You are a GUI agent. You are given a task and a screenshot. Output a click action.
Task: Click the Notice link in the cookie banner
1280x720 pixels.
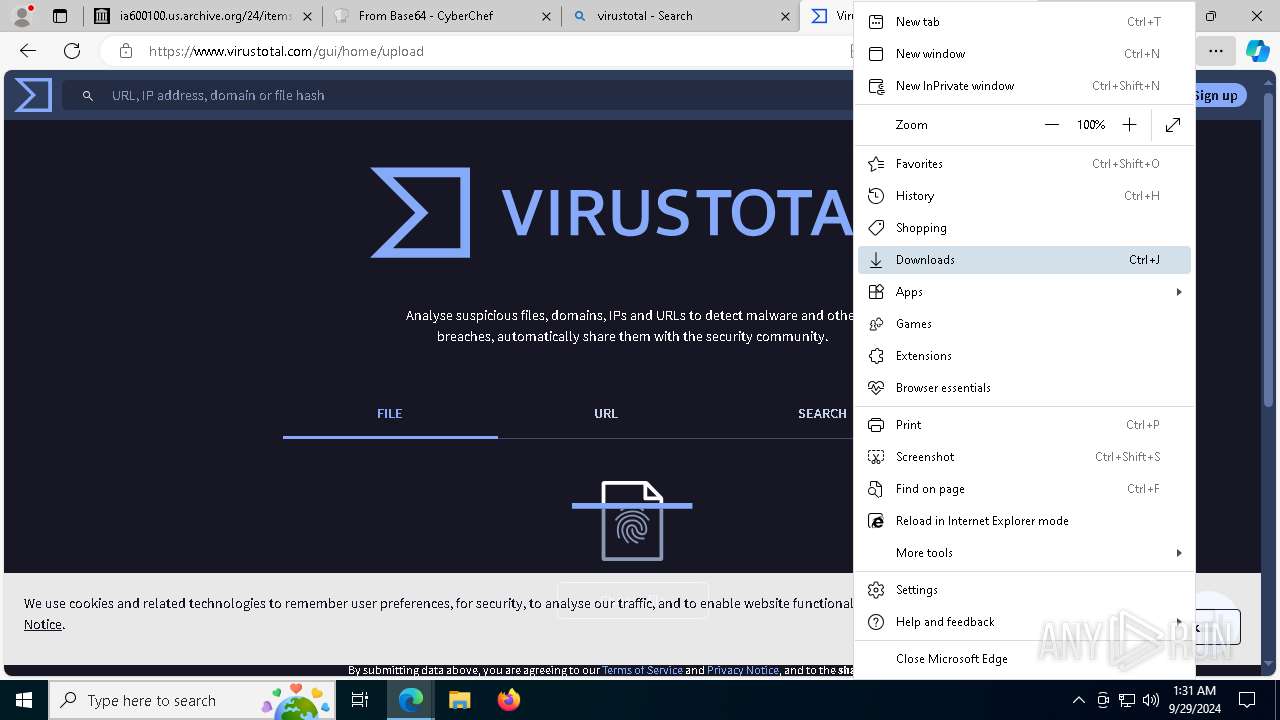pyautogui.click(x=43, y=625)
